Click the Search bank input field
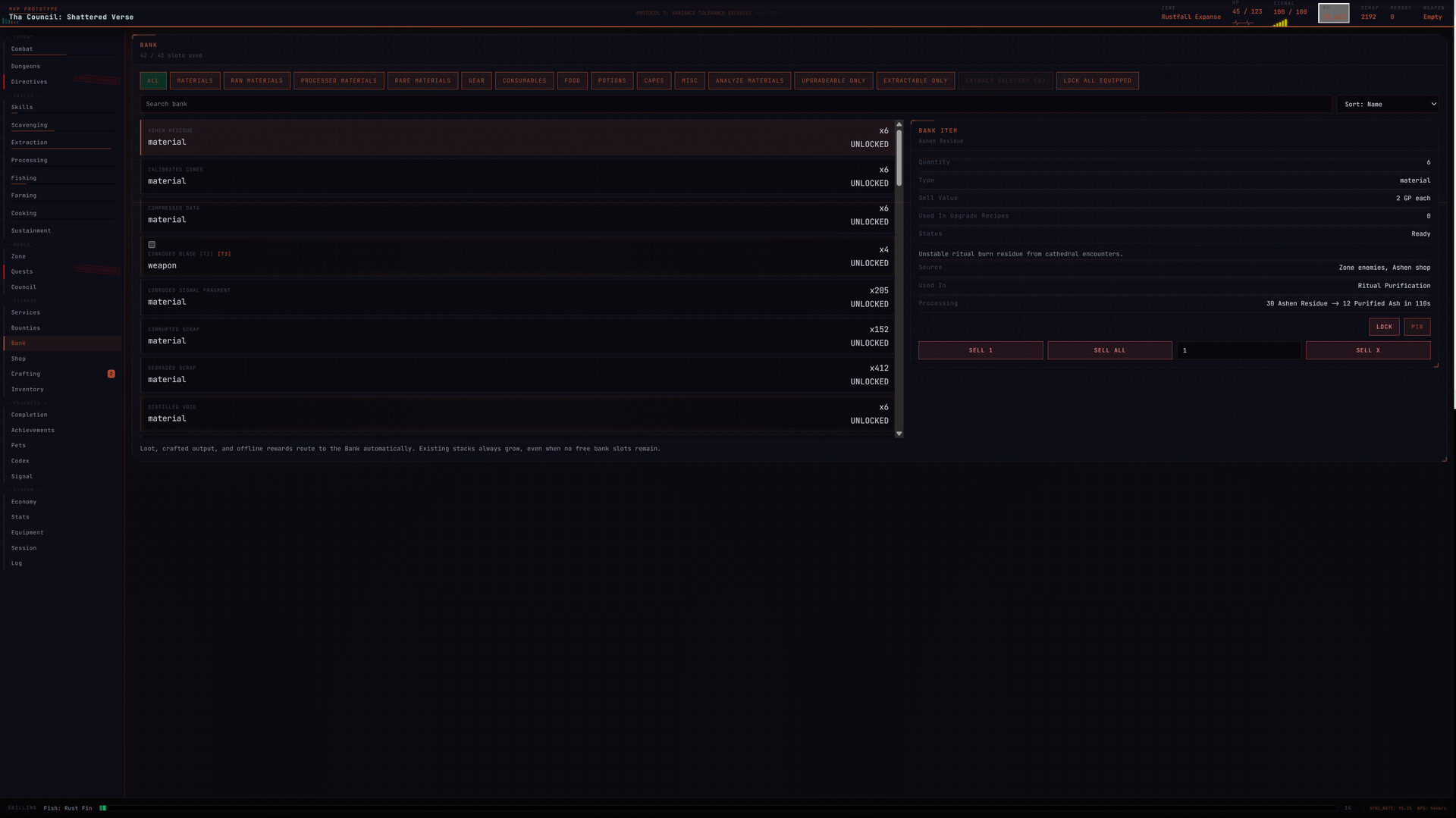Viewport: 1456px width, 818px height. (x=734, y=104)
